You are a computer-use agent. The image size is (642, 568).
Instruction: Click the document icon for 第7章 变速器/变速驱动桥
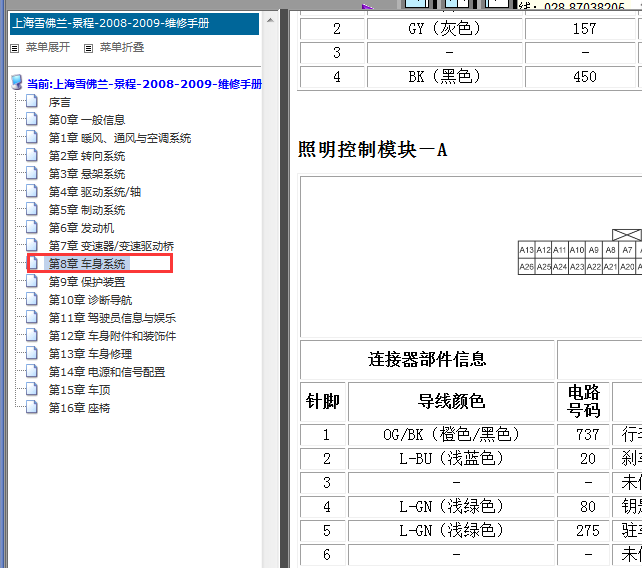click(x=32, y=245)
